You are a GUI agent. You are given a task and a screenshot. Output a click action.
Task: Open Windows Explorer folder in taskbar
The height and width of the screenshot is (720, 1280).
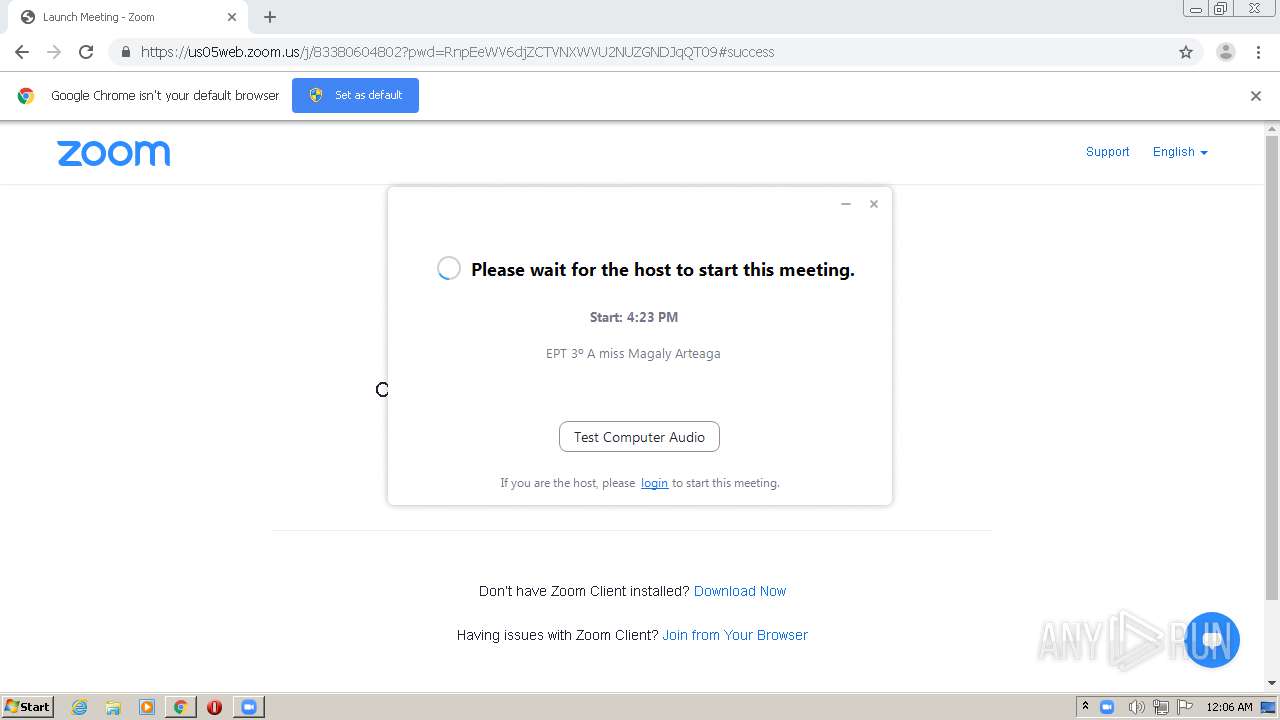point(113,707)
